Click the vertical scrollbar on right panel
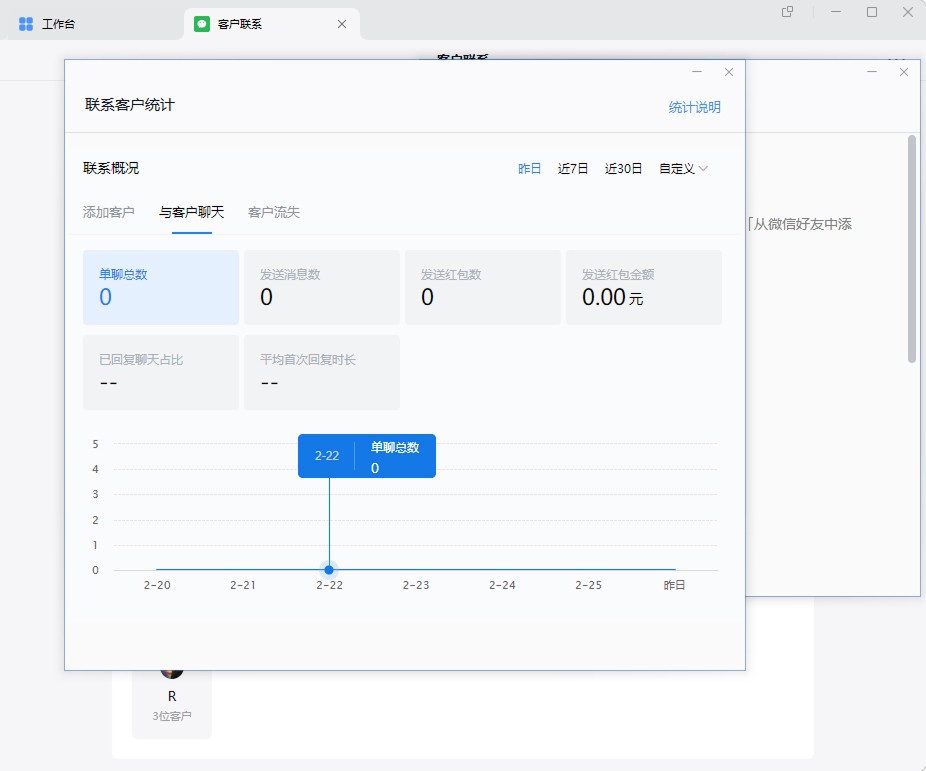The image size is (926, 771). click(911, 250)
